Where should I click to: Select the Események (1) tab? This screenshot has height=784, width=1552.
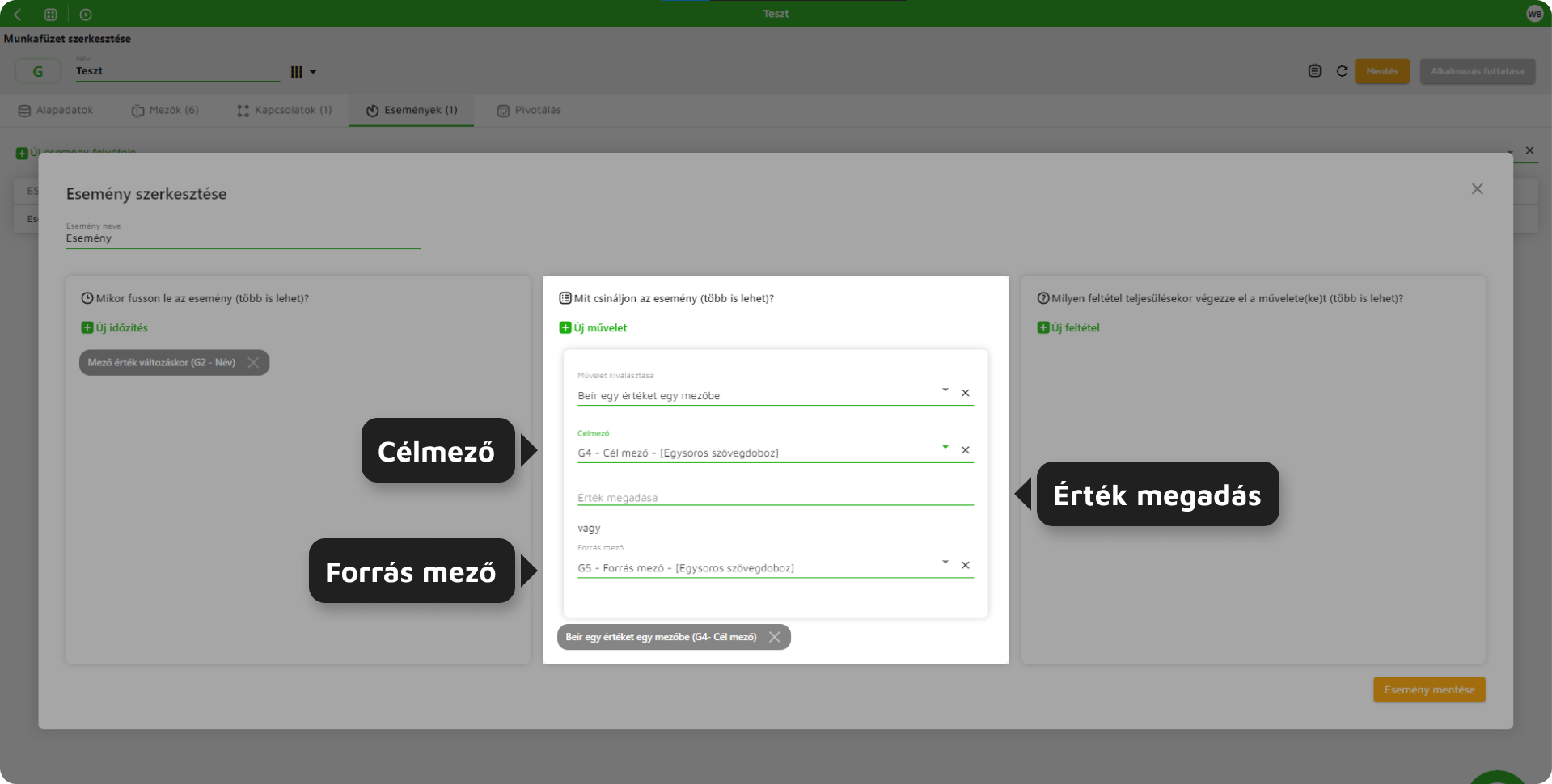412,110
